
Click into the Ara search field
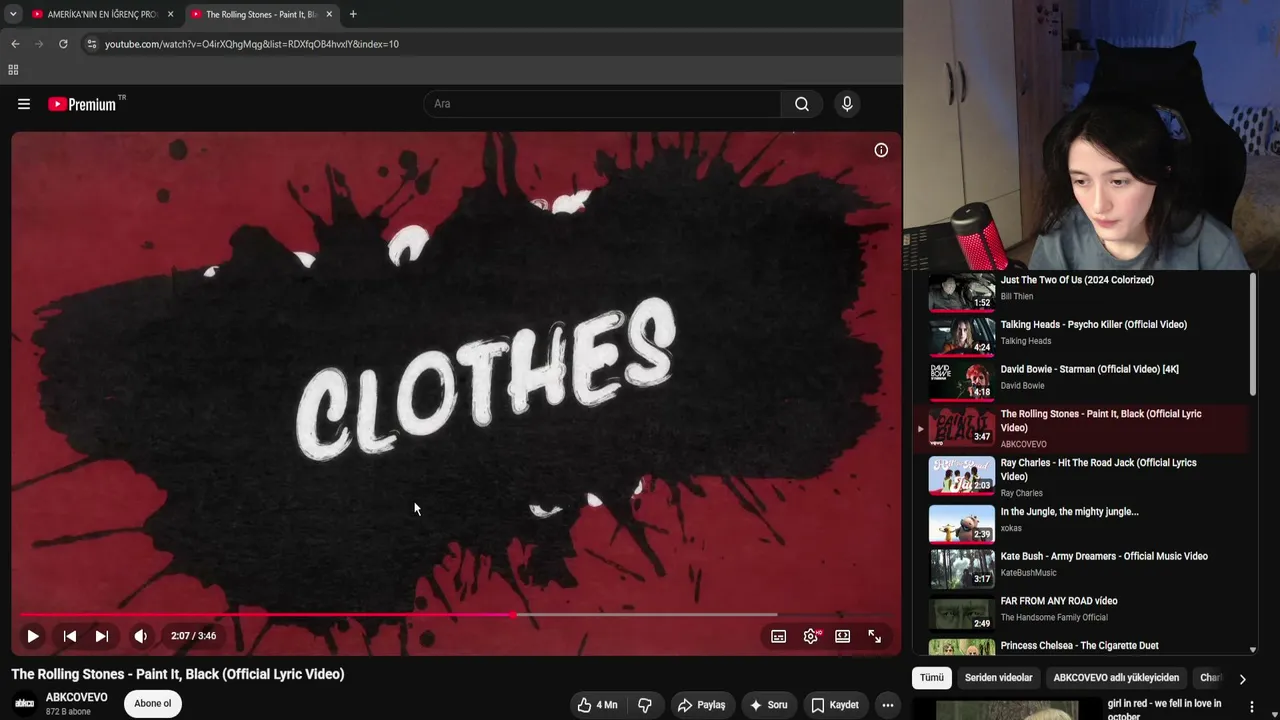[x=604, y=104]
